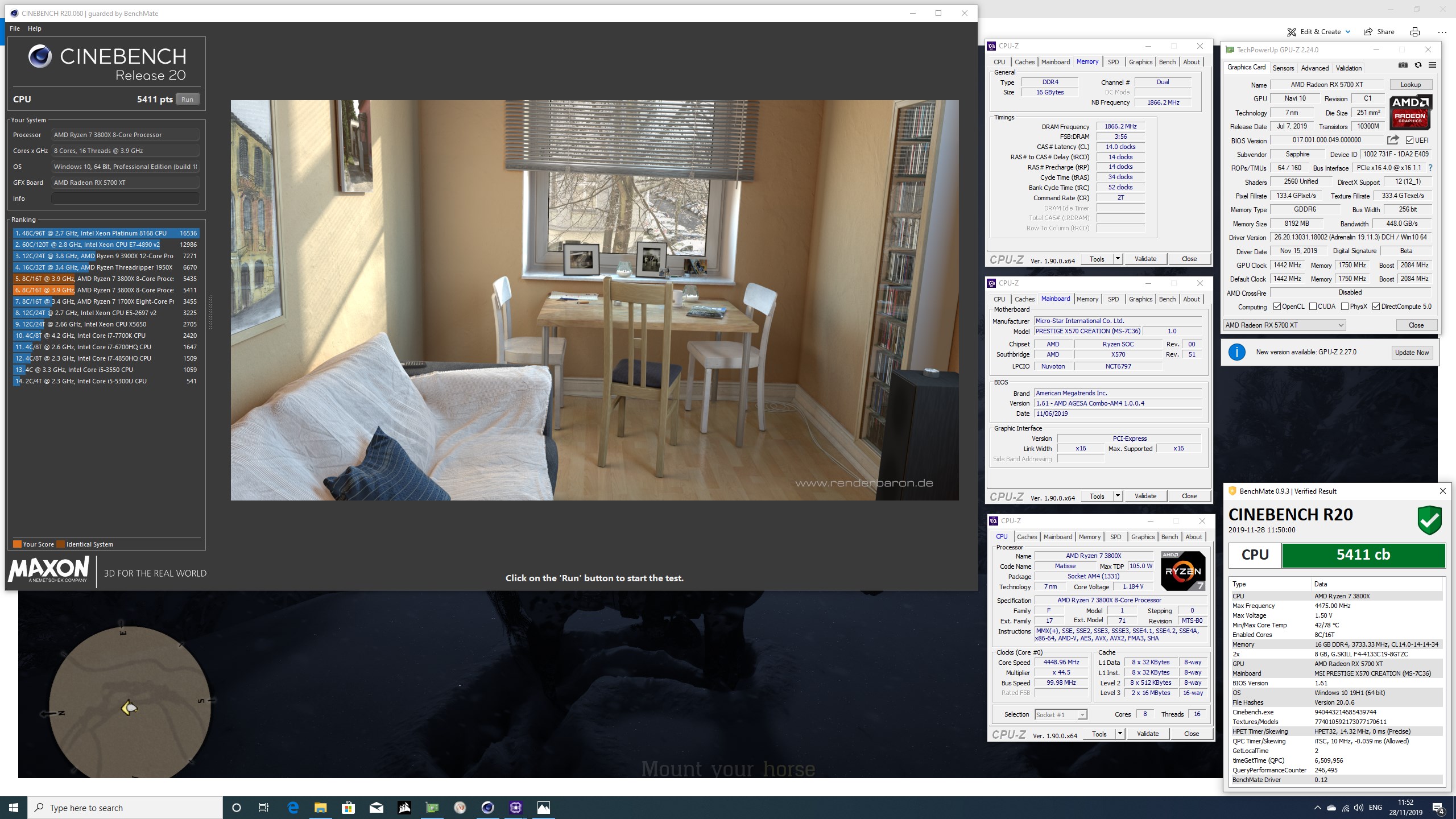1456x819 pixels.
Task: Click the Bus Interface question mark icon
Action: coord(1430,168)
